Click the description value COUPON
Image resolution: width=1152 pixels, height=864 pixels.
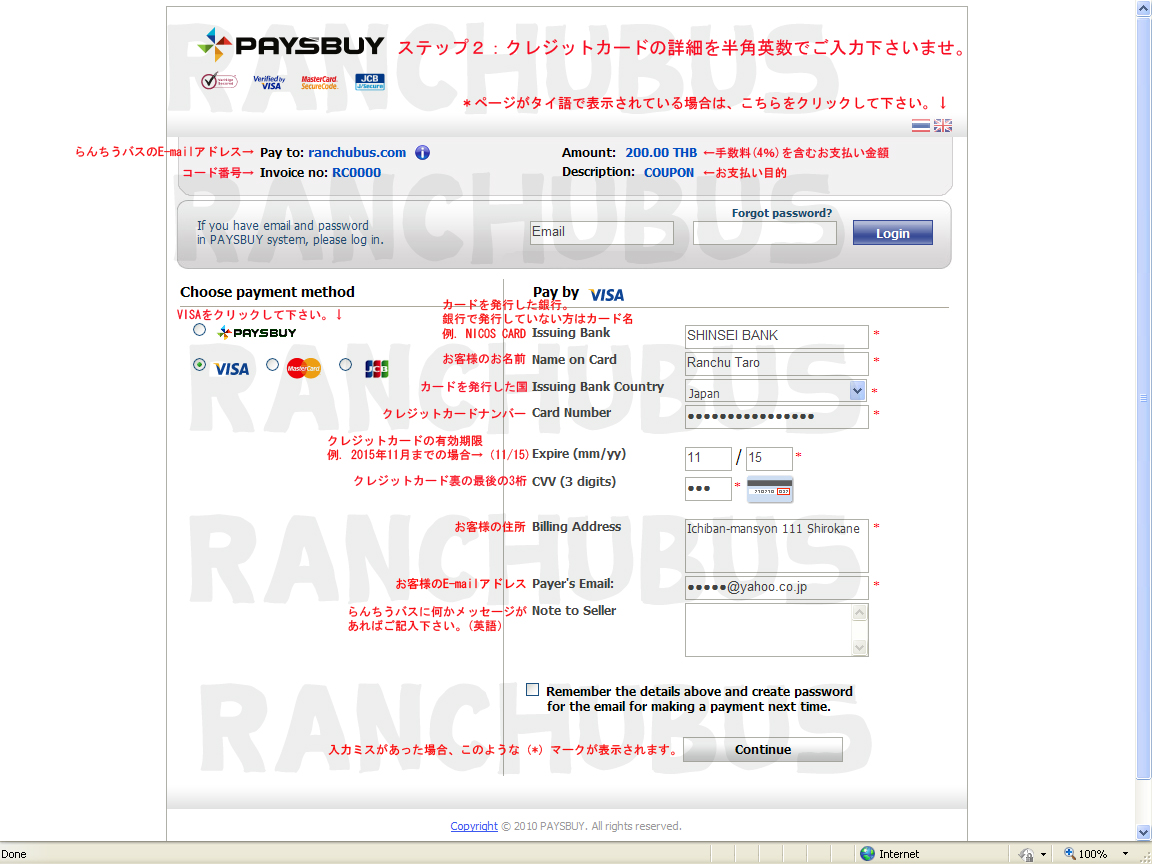coord(669,173)
